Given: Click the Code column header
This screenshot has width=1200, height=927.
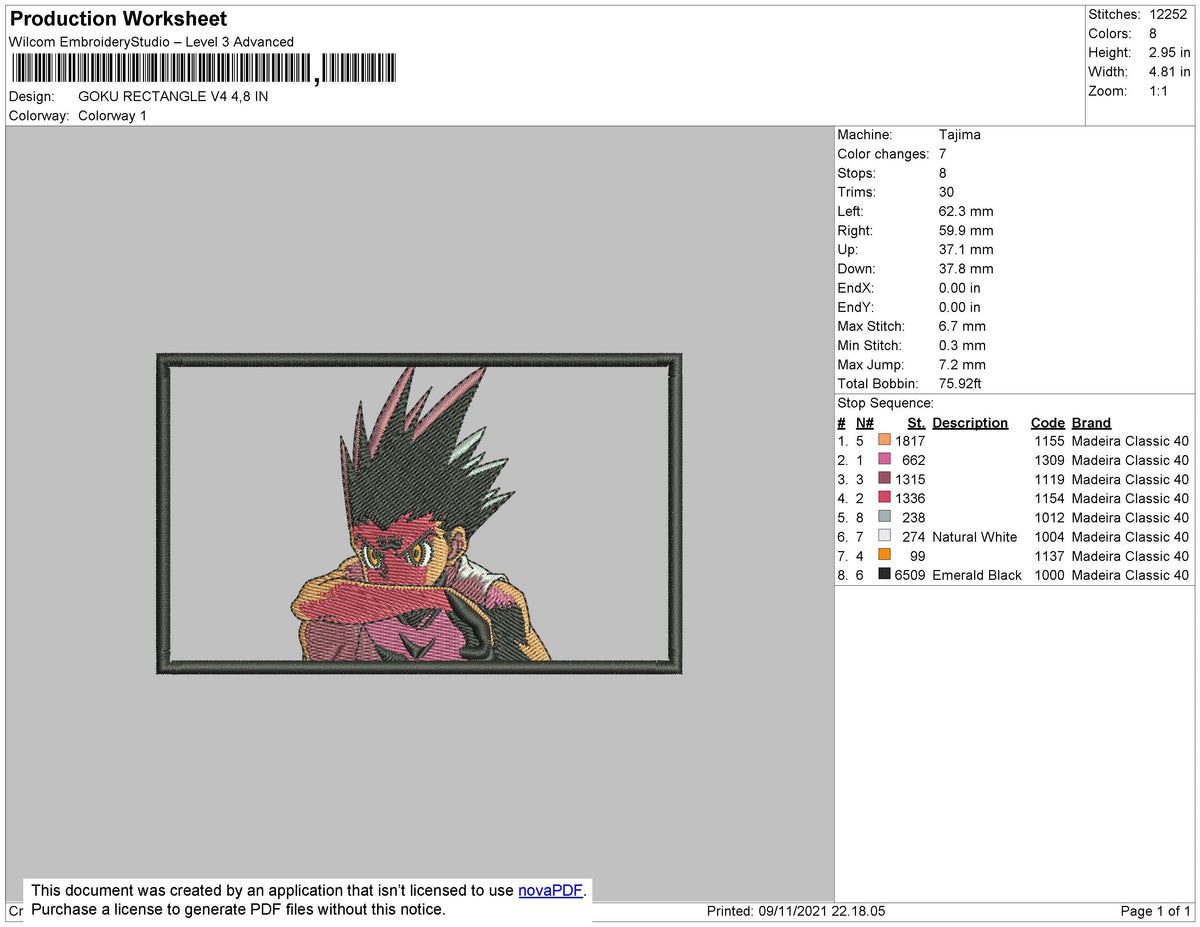Looking at the screenshot, I should (x=1047, y=422).
